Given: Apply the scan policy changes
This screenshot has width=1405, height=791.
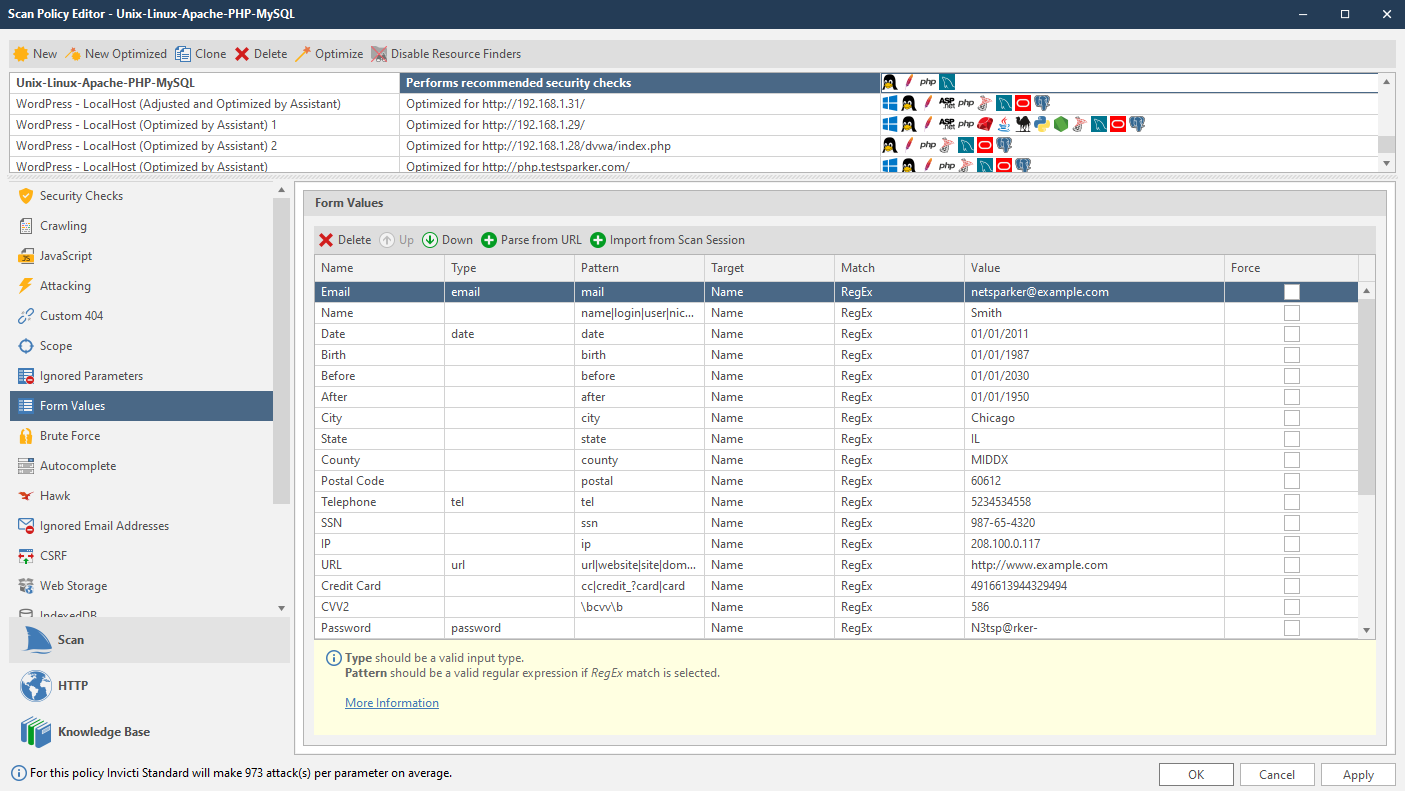Looking at the screenshot, I should [1357, 774].
